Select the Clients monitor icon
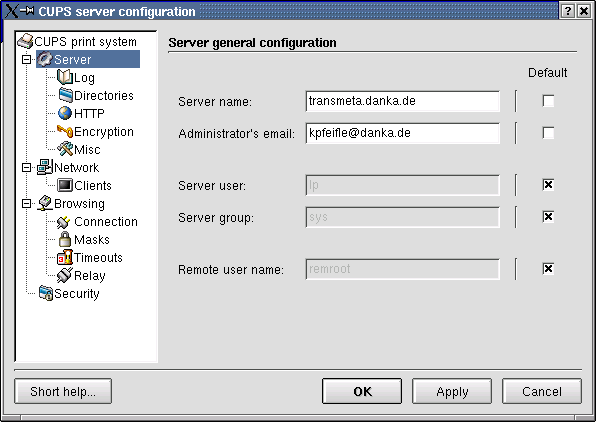The width and height of the screenshot is (596, 422). coord(65,185)
